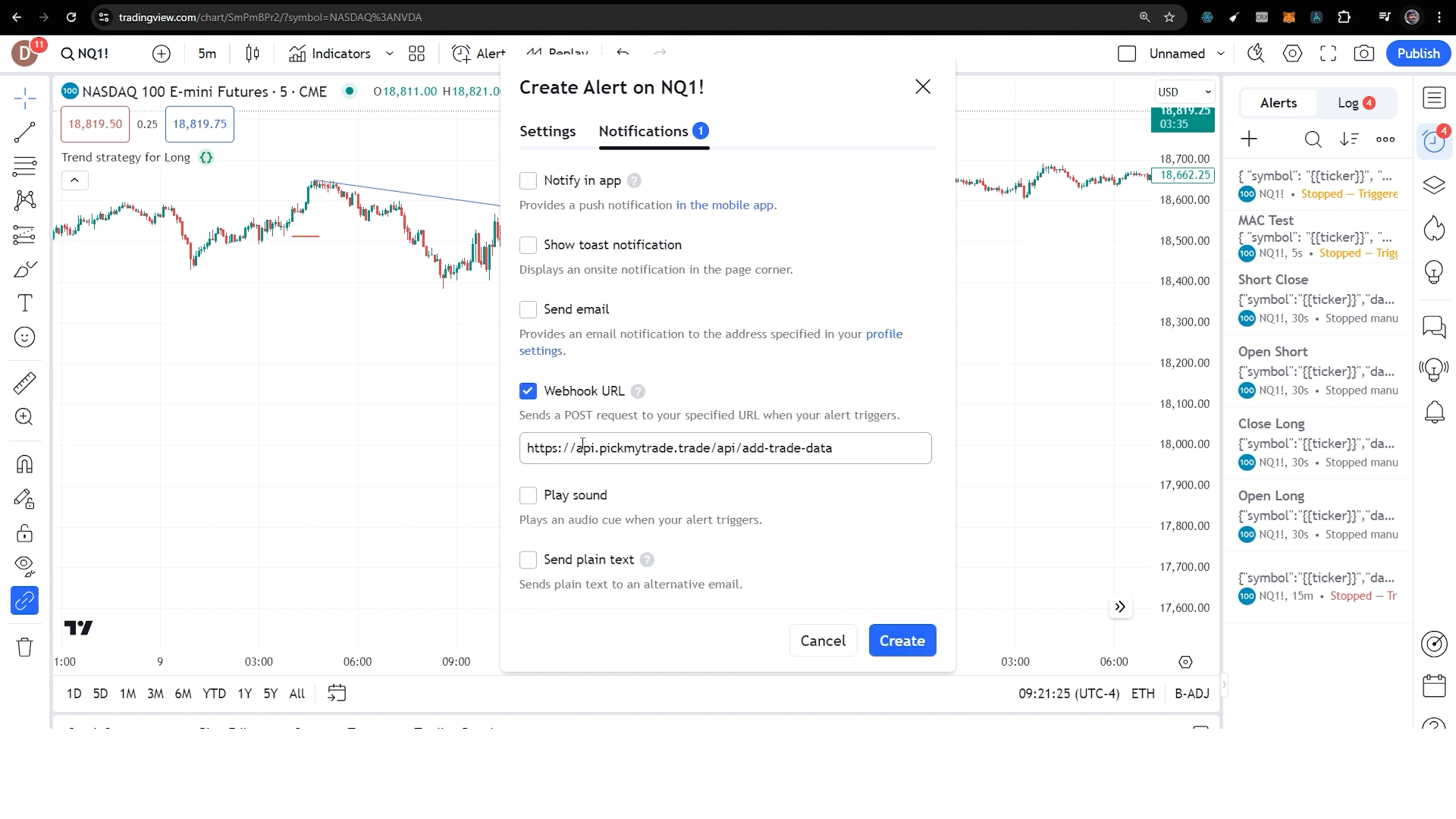The height and width of the screenshot is (819, 1456).
Task: Open the 5m timeframe selector
Action: tap(207, 54)
